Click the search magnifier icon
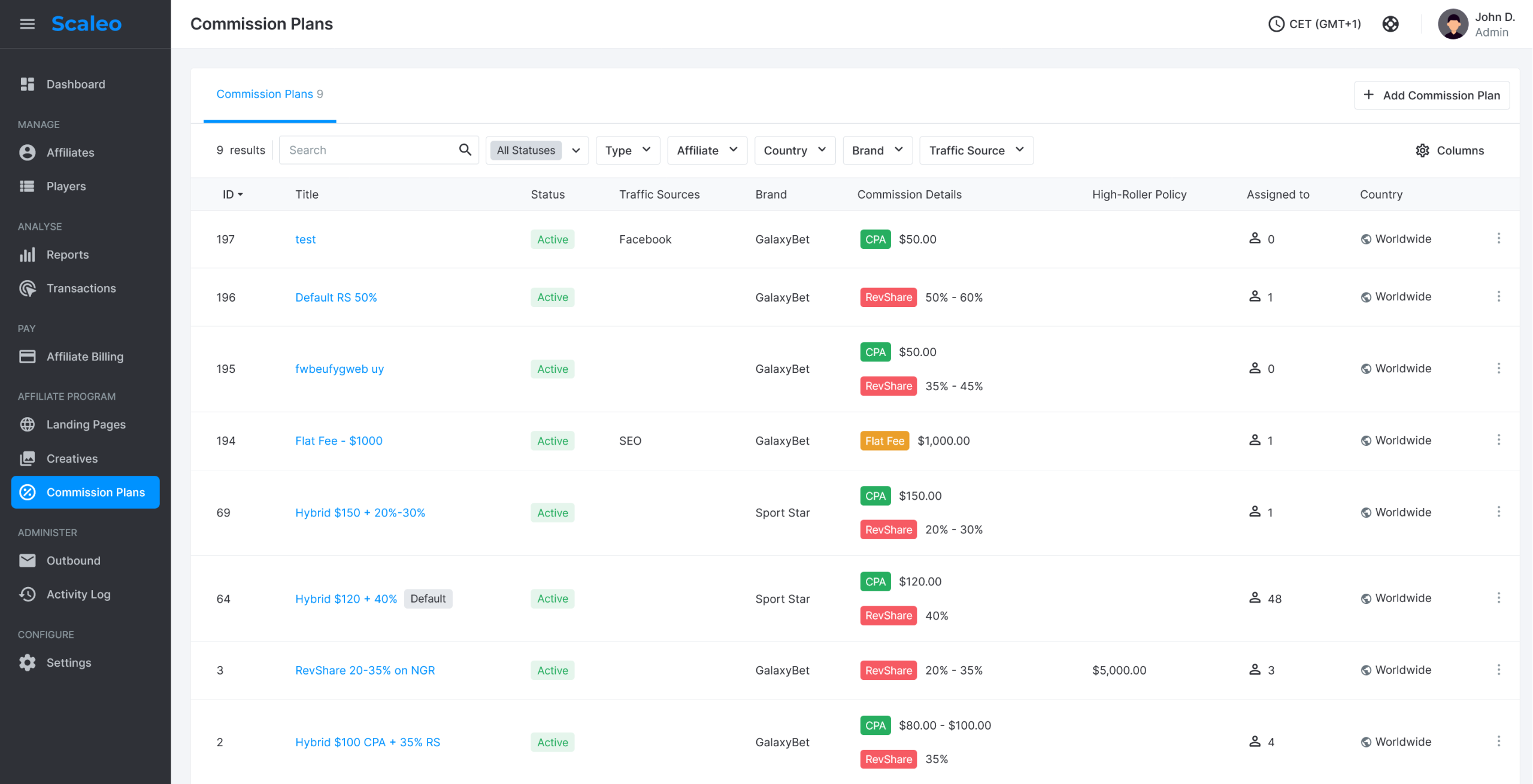Viewport: 1533px width, 784px height. 465,150
